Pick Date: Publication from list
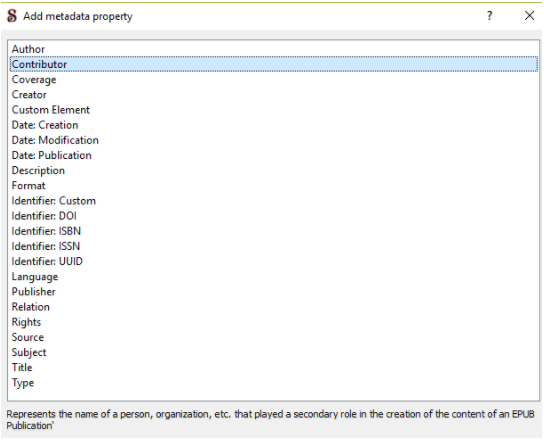Screen dimensions: 544x441 pos(274,155)
